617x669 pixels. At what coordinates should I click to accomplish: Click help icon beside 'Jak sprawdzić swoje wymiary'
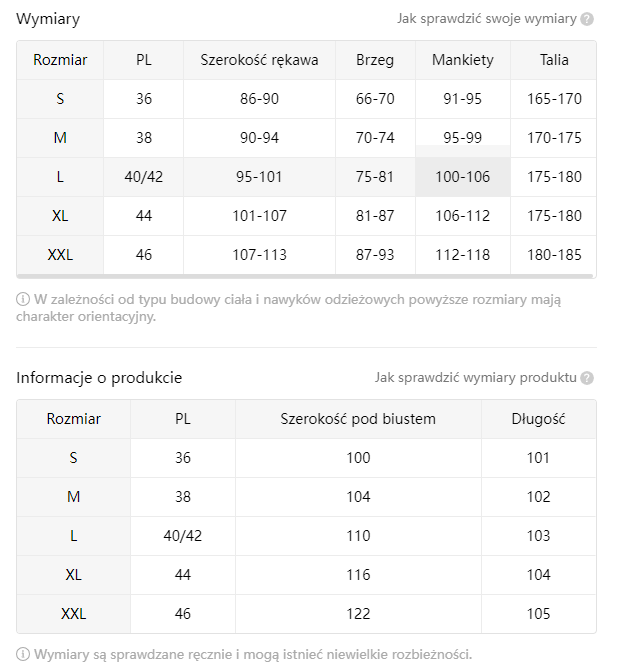point(587,19)
